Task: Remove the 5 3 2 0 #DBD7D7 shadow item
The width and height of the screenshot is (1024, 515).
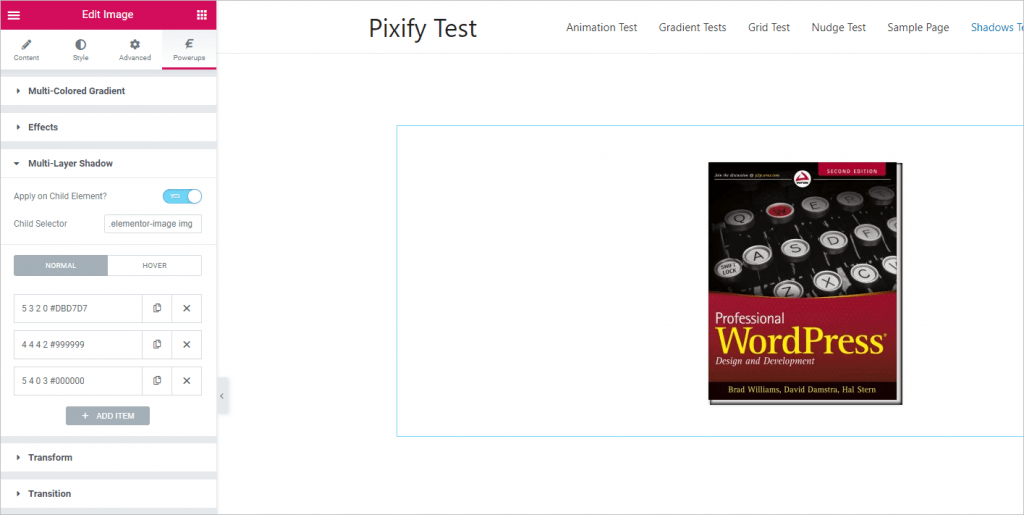Action: 187,308
